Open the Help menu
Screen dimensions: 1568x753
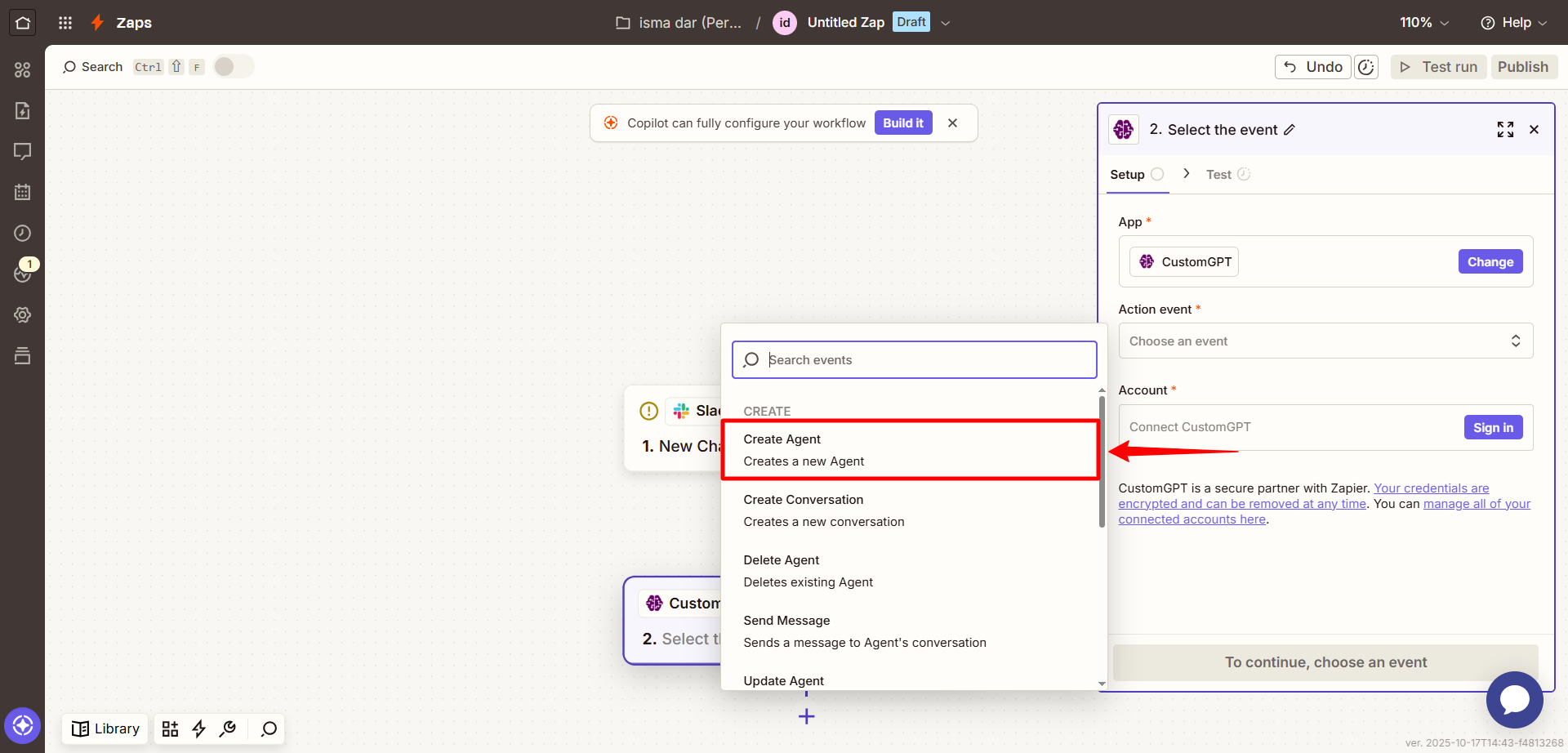point(1514,23)
